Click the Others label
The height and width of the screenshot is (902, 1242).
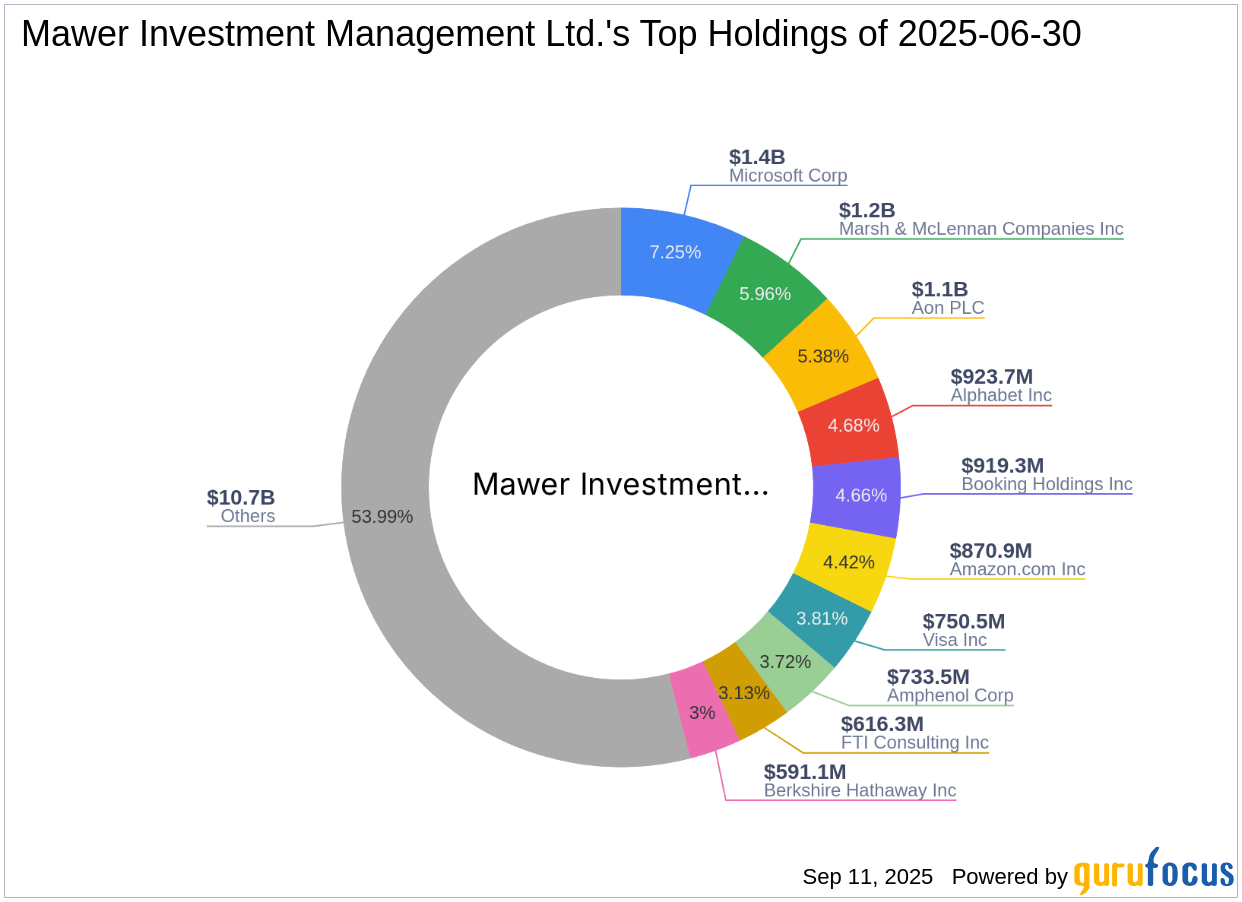(248, 516)
